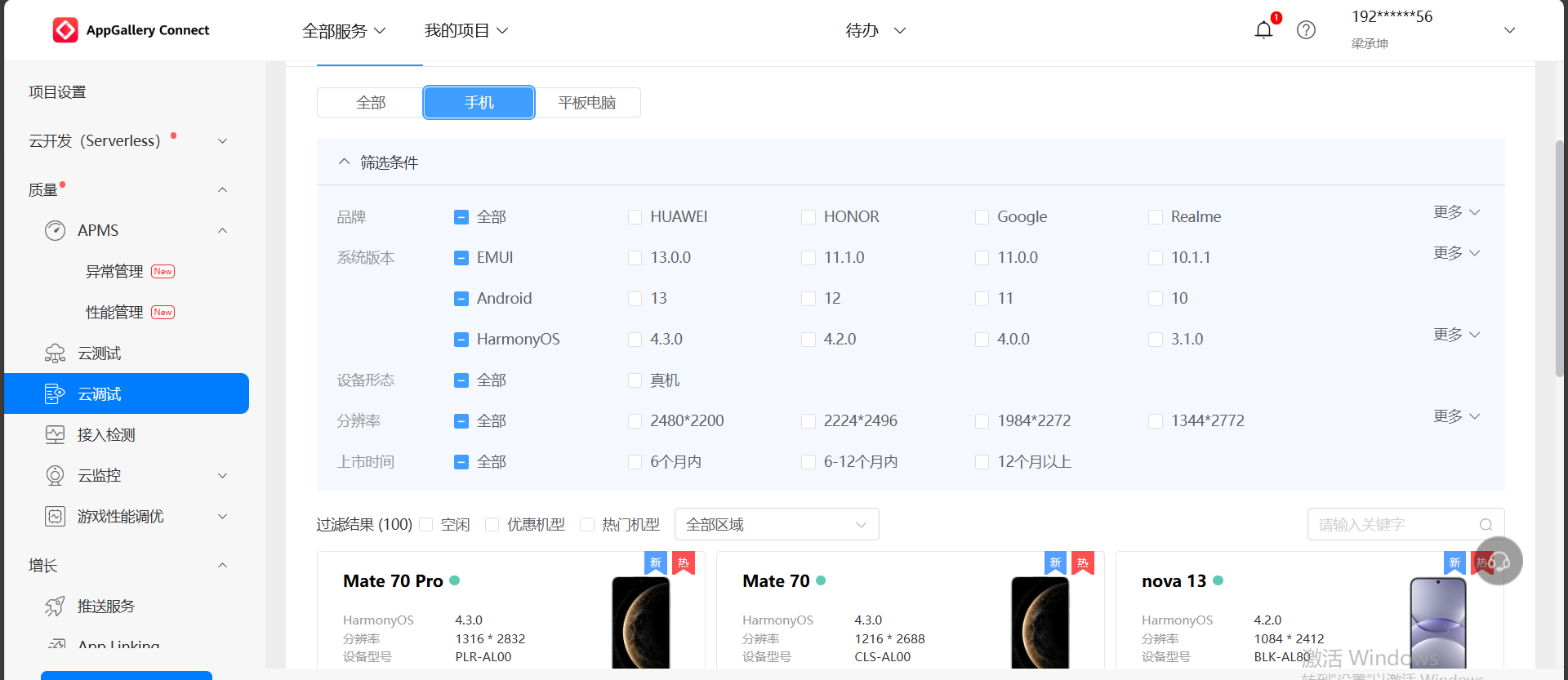Enable the 热门机型 filter checkbox

[x=586, y=525]
